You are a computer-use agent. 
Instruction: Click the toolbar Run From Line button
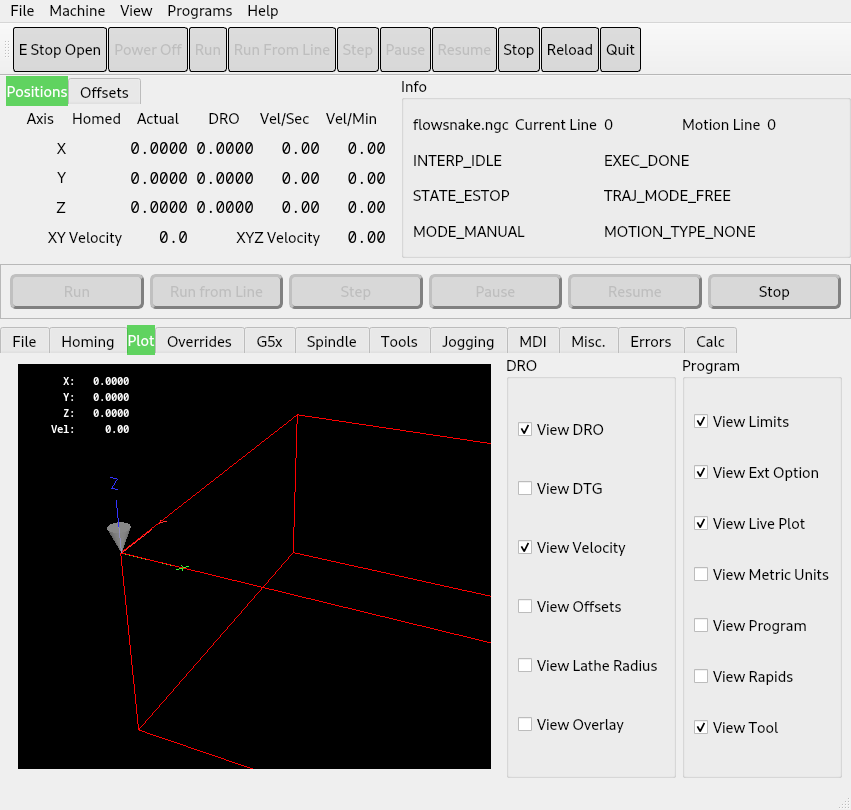point(282,50)
